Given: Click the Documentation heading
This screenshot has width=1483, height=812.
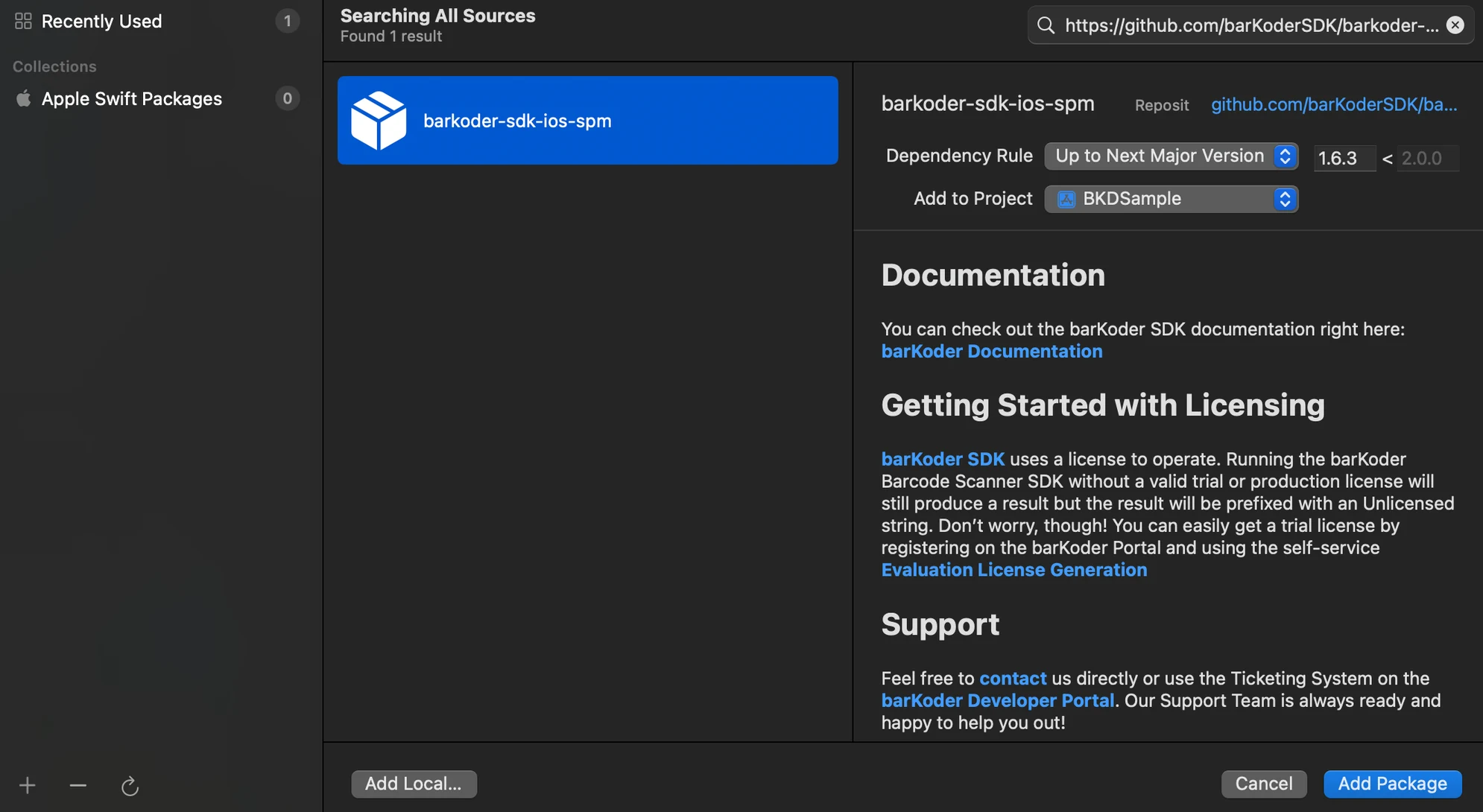Looking at the screenshot, I should coord(993,275).
